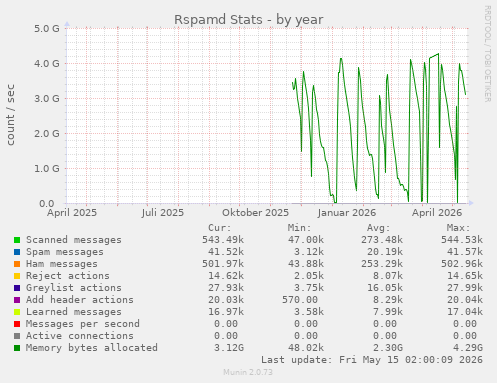The height and width of the screenshot is (383, 497).
Task: Click Memory bytes allocated current value '3.12G'
Action: point(229,348)
